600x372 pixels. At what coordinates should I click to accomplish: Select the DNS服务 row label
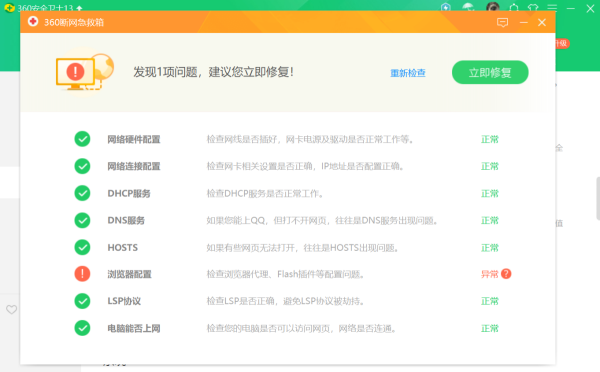pyautogui.click(x=126, y=220)
